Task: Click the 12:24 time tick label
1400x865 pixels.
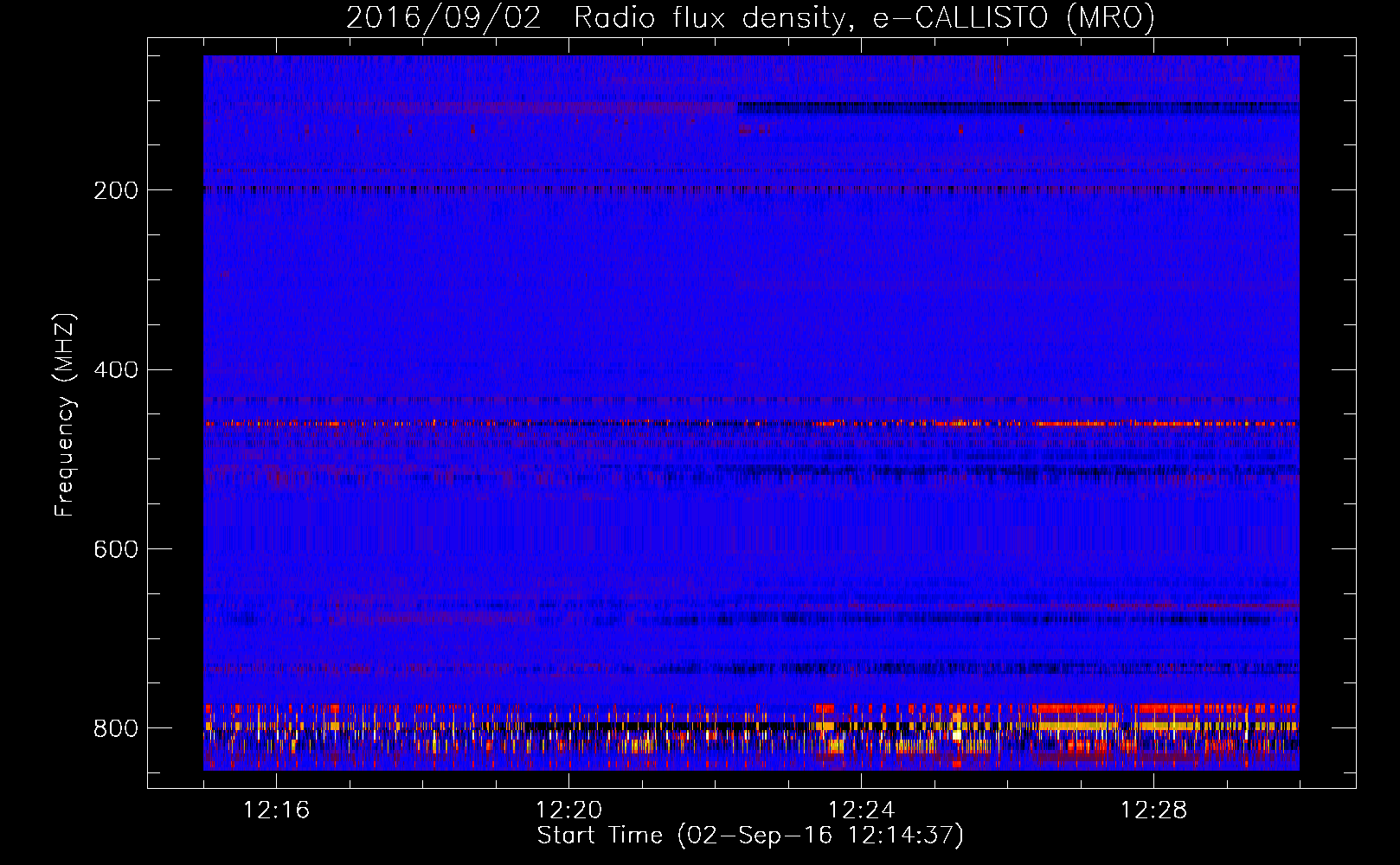Action: pyautogui.click(x=861, y=811)
